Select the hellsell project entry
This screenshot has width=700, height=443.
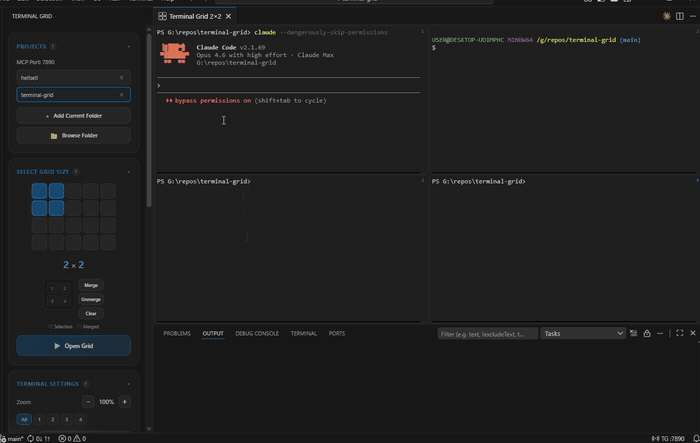[74, 77]
